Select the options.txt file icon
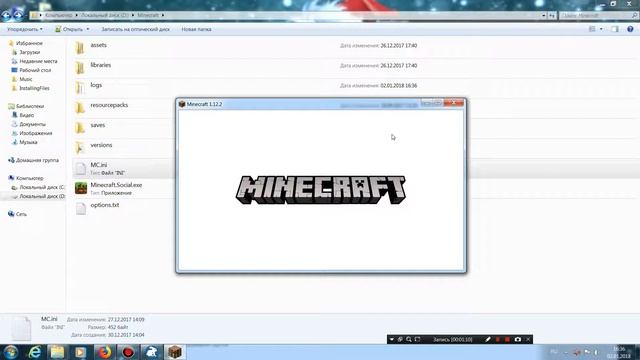 tap(80, 208)
